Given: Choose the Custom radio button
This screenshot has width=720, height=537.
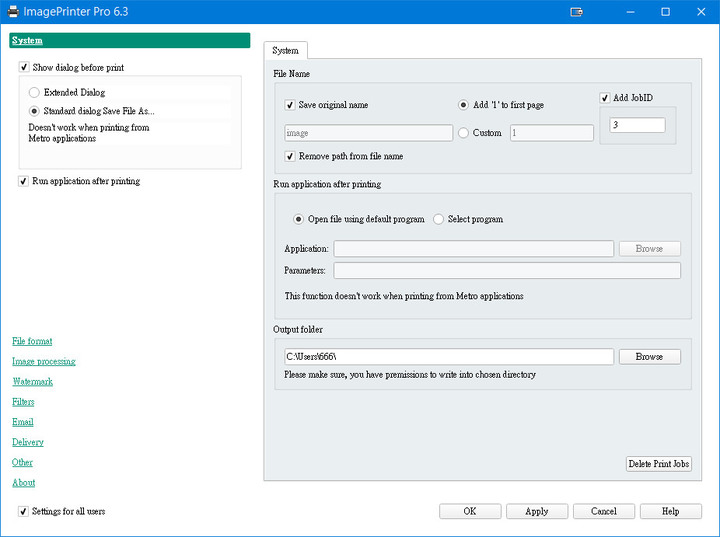Looking at the screenshot, I should click(463, 133).
